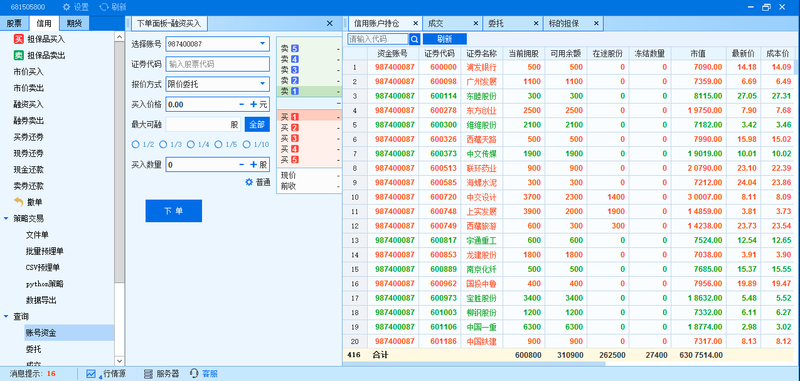This screenshot has width=800, height=381.
Task: Click red 买 icon for 担保品买入
Action: [x=19, y=39]
